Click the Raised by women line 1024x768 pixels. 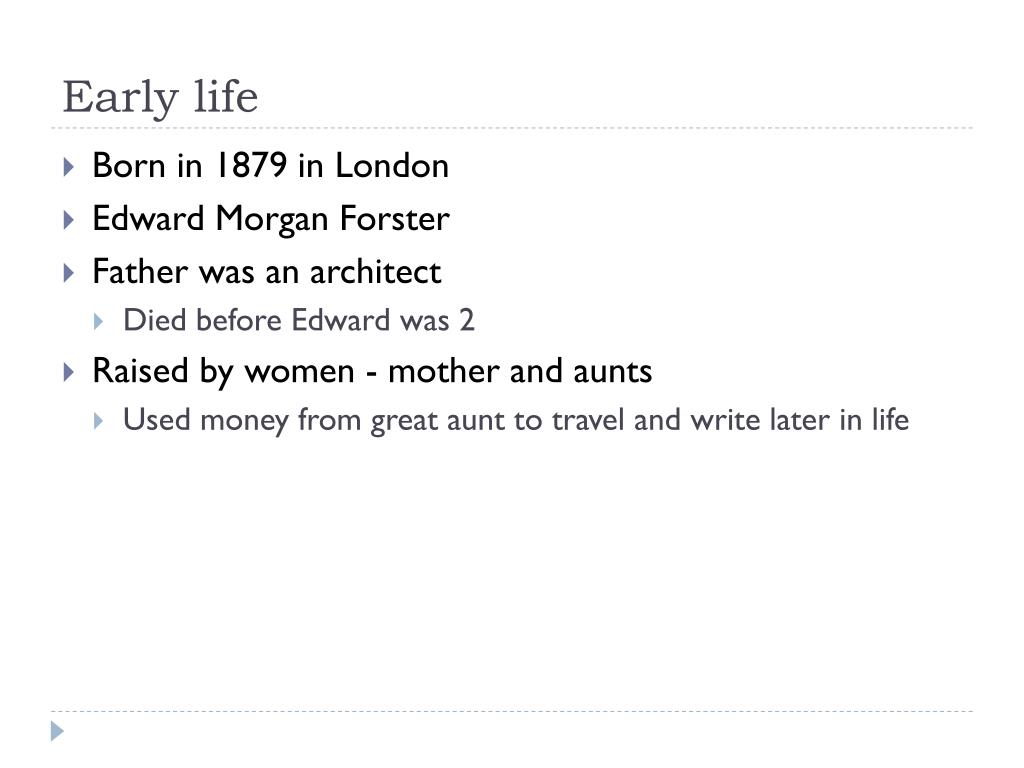click(x=372, y=372)
